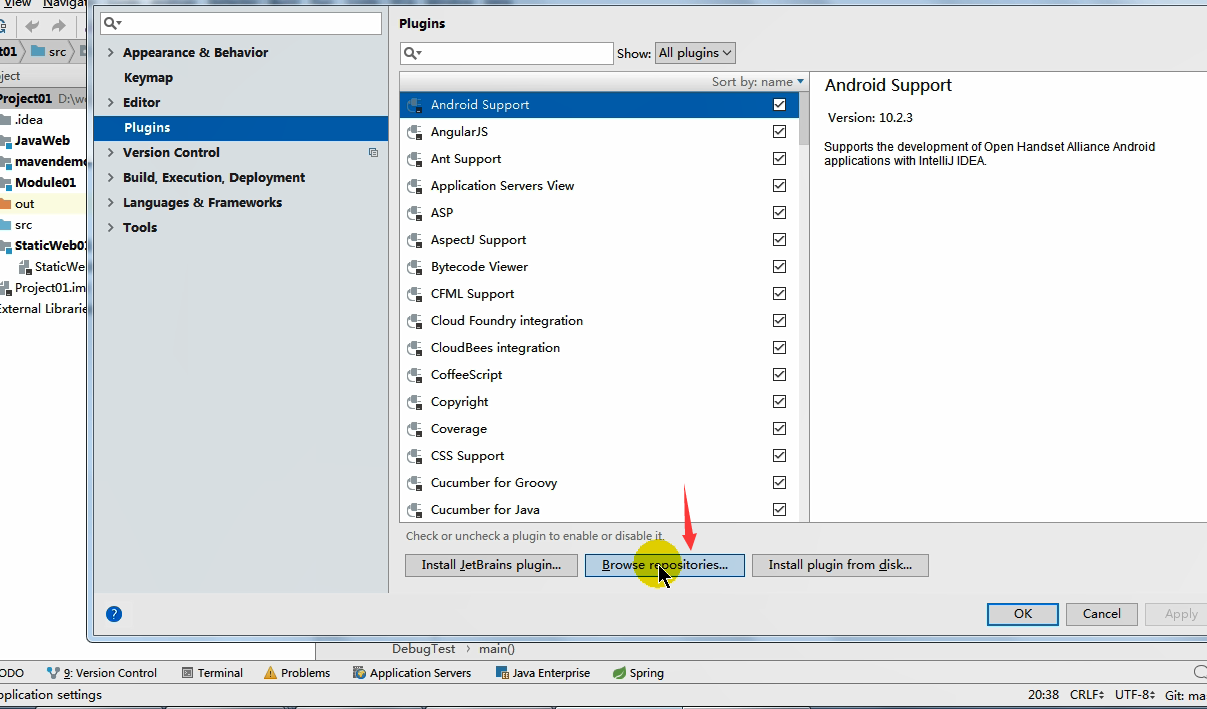The width and height of the screenshot is (1207, 709).
Task: Click Browse repositories button
Action: tap(665, 565)
